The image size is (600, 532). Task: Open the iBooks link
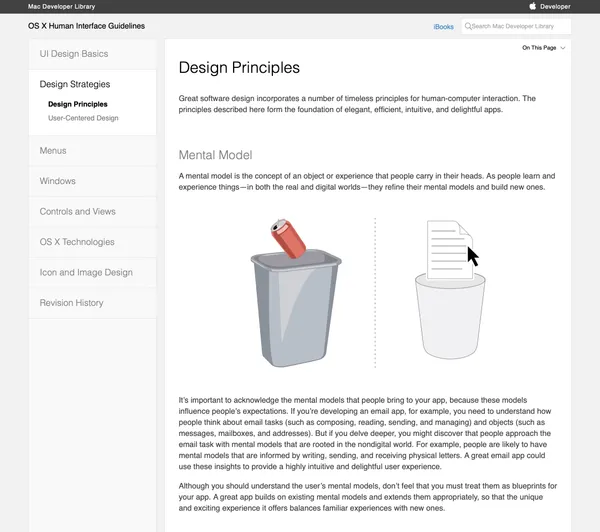tap(443, 27)
